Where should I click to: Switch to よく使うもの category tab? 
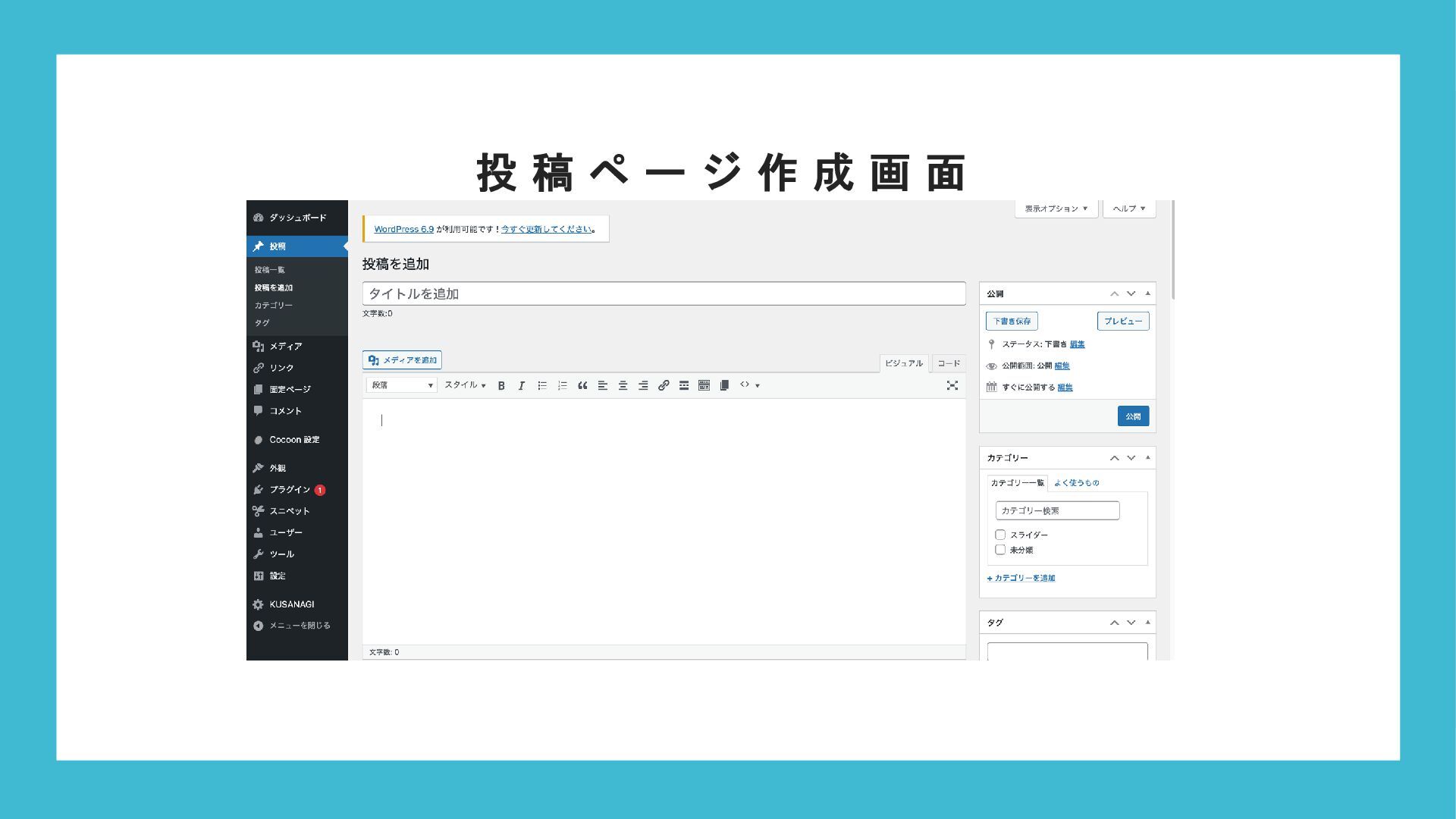(1076, 483)
